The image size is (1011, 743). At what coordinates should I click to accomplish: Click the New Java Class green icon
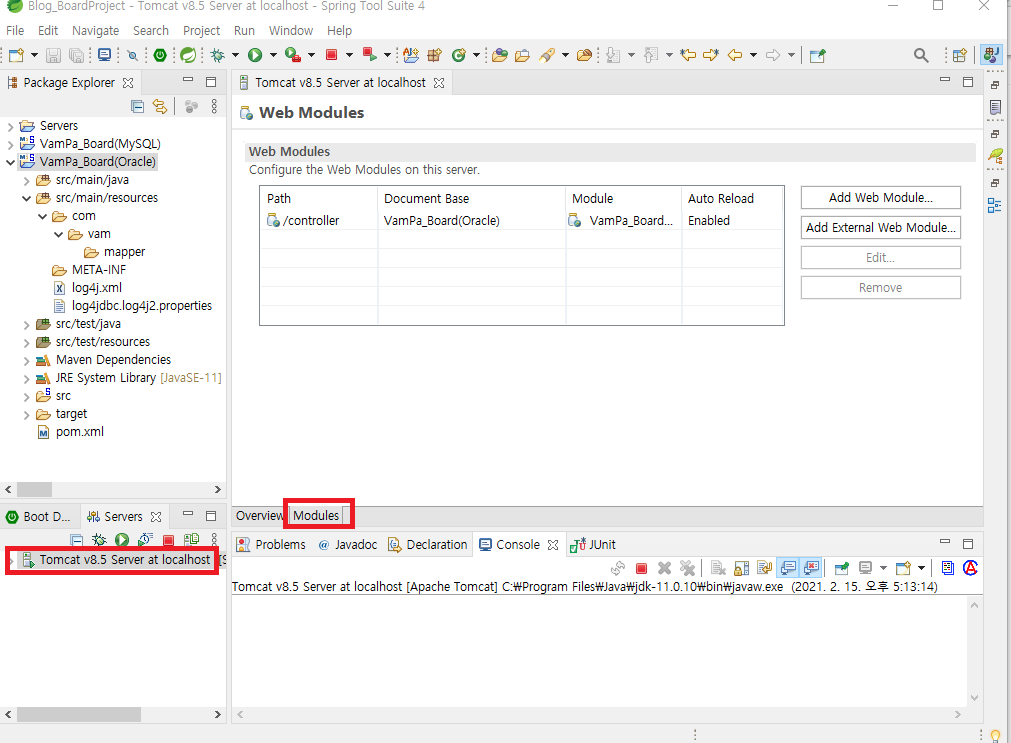pyautogui.click(x=458, y=55)
